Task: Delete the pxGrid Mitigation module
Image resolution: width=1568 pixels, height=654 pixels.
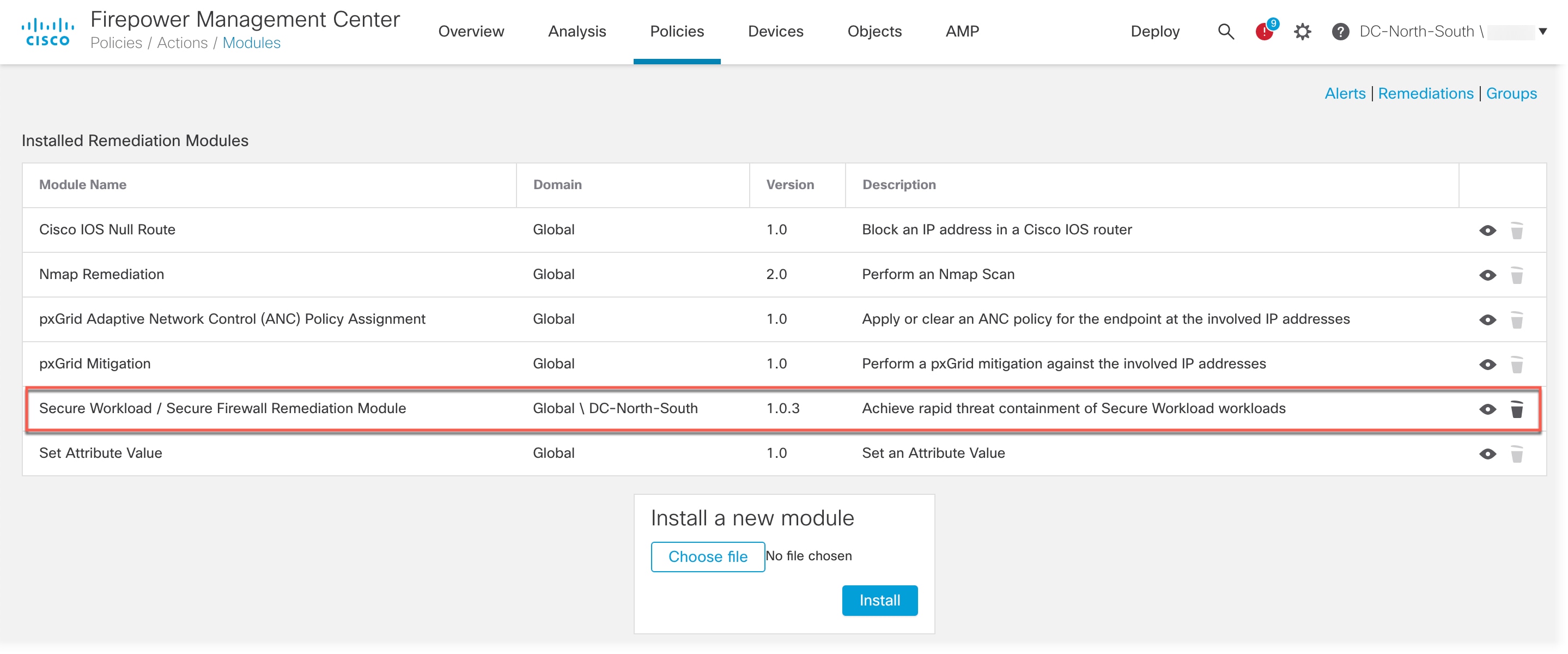Action: coord(1516,364)
